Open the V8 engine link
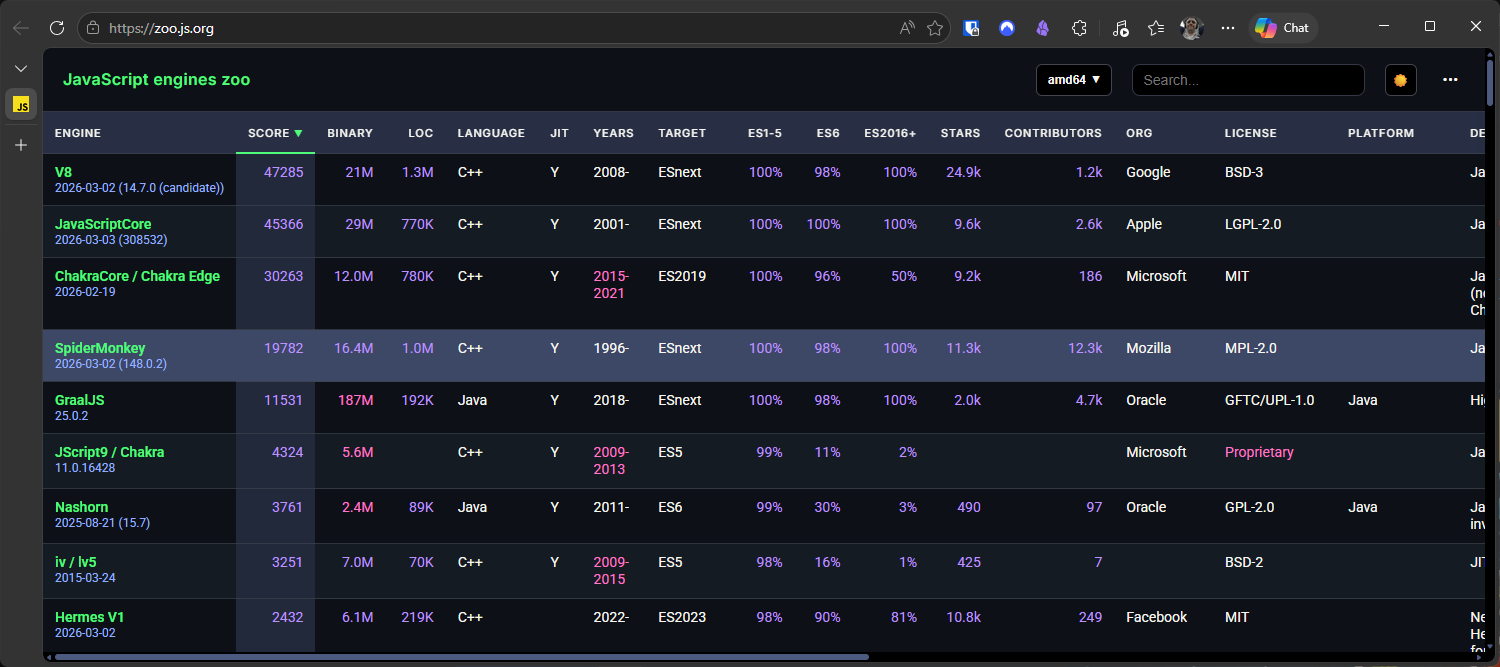This screenshot has width=1500, height=667. pos(63,172)
